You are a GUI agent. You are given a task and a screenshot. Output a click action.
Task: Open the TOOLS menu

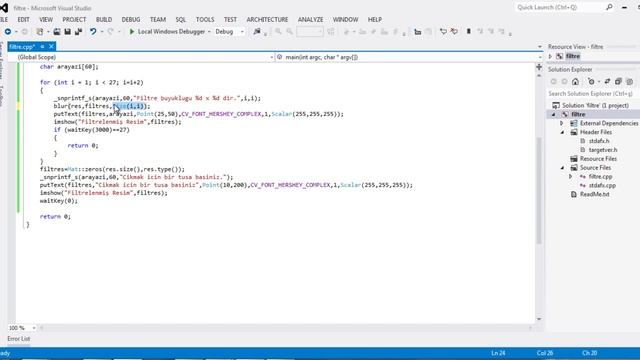(x=205, y=20)
